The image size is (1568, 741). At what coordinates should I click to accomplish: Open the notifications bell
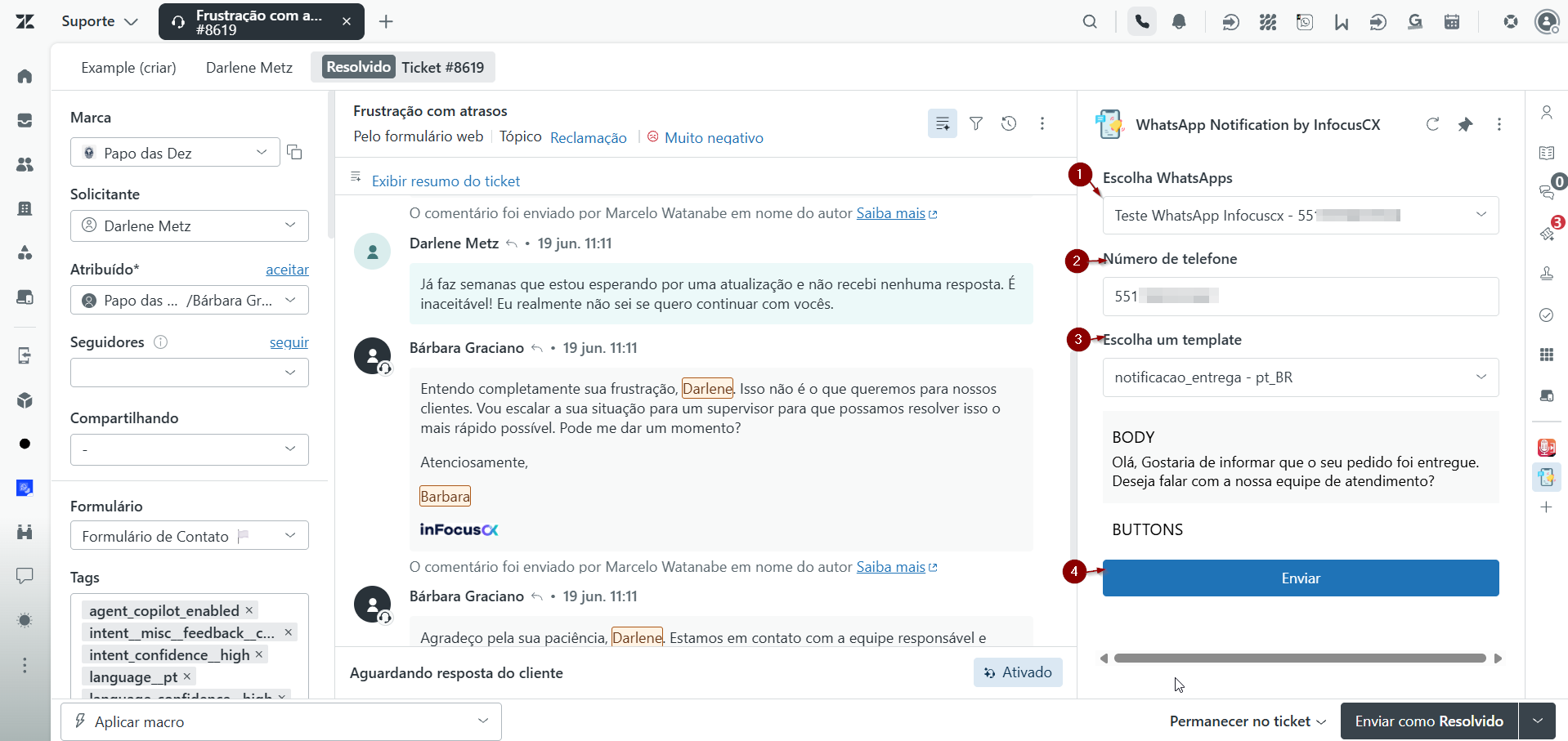(1179, 22)
